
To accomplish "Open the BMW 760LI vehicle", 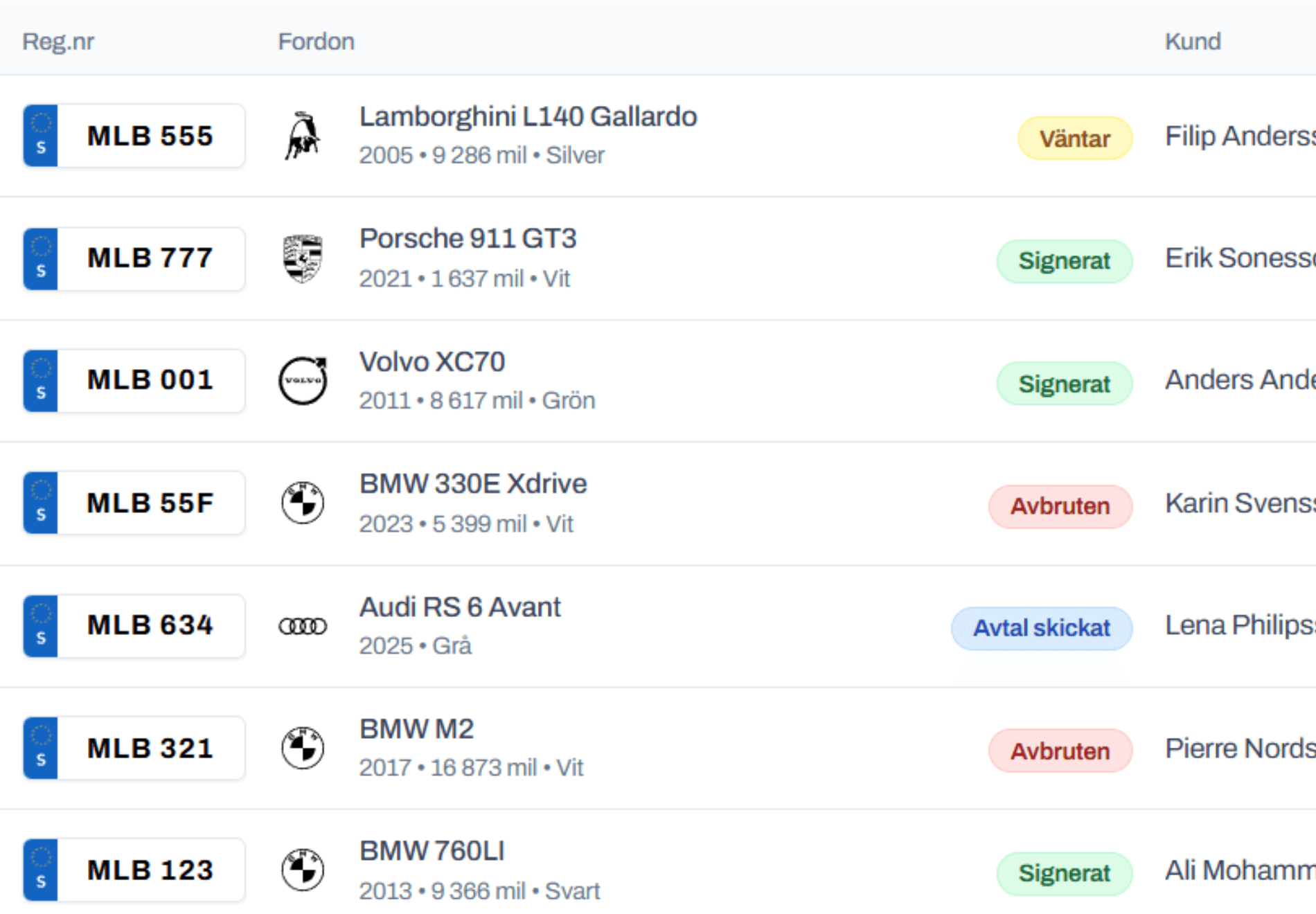I will (432, 851).
